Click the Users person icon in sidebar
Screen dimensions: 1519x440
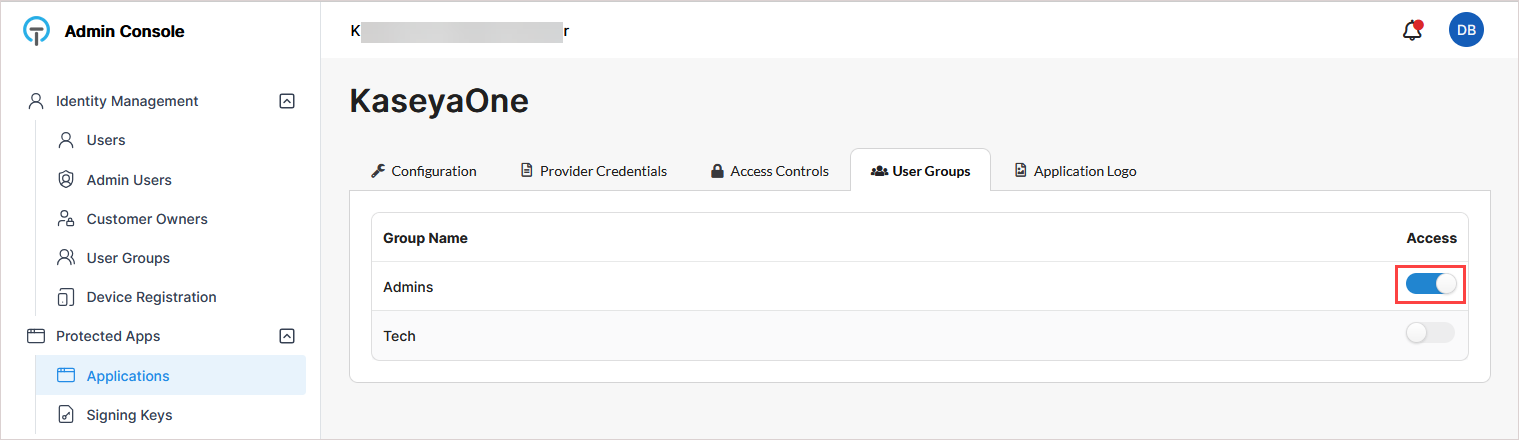coord(67,140)
